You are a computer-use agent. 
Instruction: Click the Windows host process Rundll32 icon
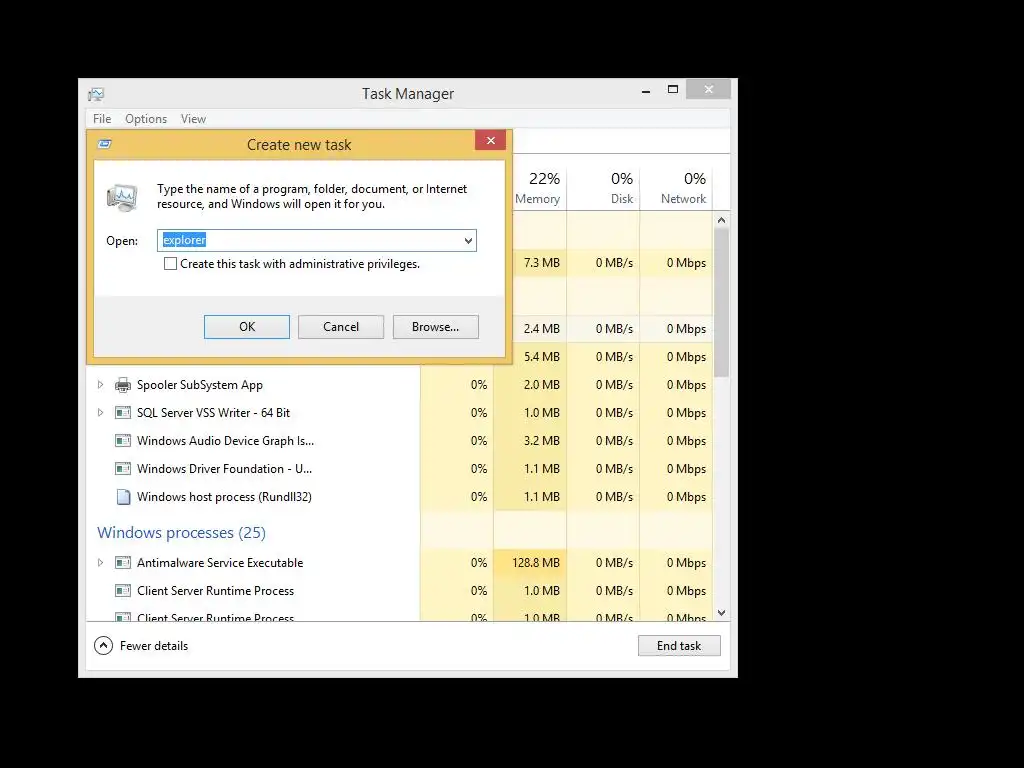click(x=123, y=497)
